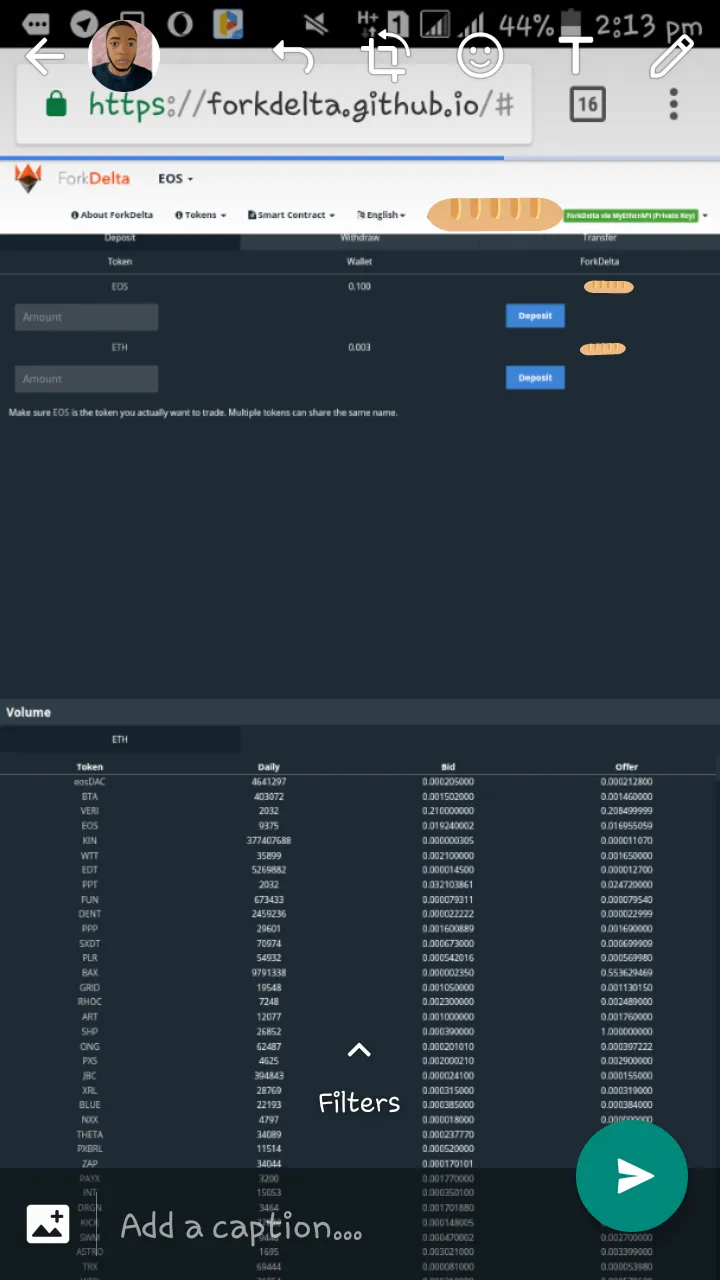Click the ForkDelta fox logo
Screen dimensions: 720x1280
coord(28,178)
